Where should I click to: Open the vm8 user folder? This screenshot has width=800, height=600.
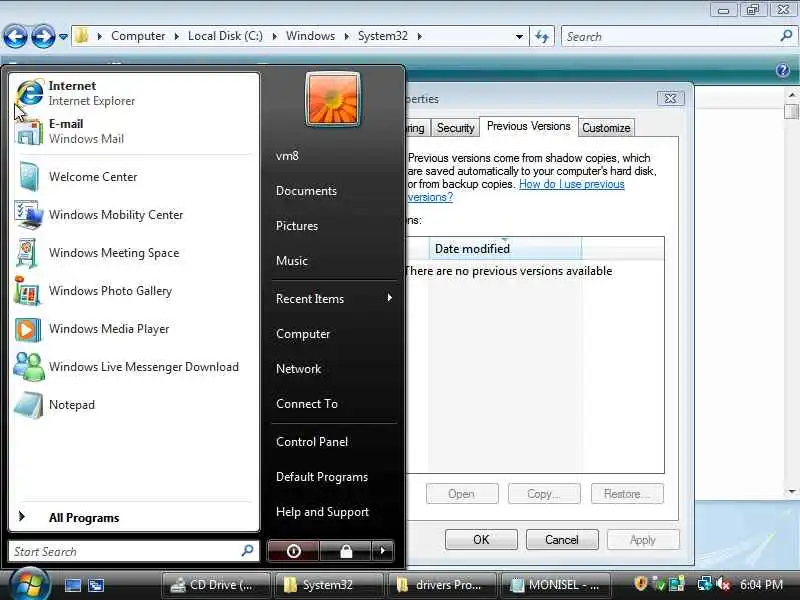(x=287, y=156)
